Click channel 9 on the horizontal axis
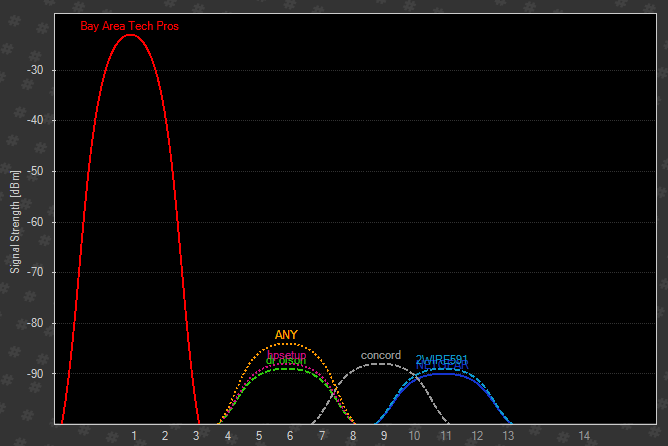Image resolution: width=668 pixels, height=446 pixels. (383, 436)
